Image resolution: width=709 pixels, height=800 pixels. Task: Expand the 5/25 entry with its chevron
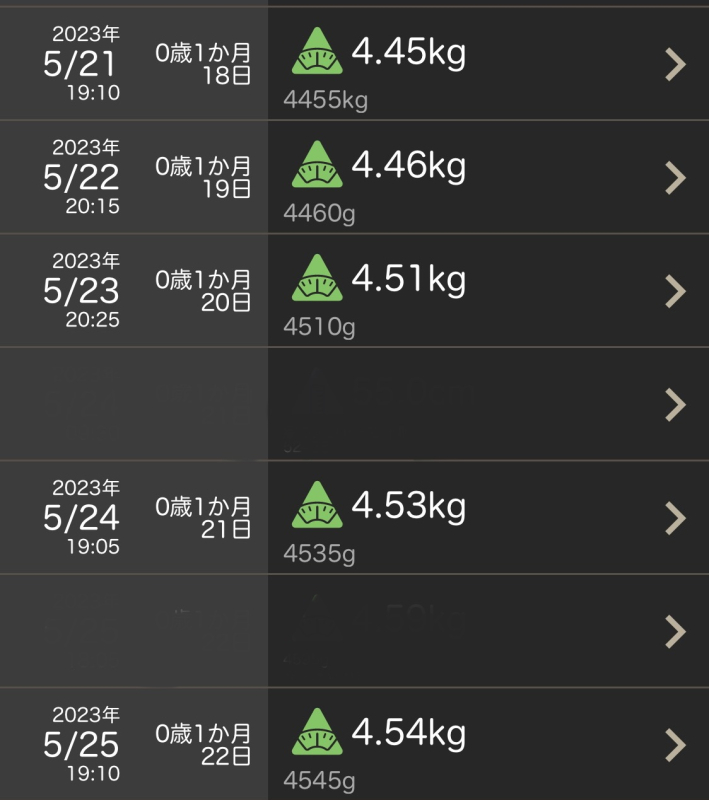[676, 745]
